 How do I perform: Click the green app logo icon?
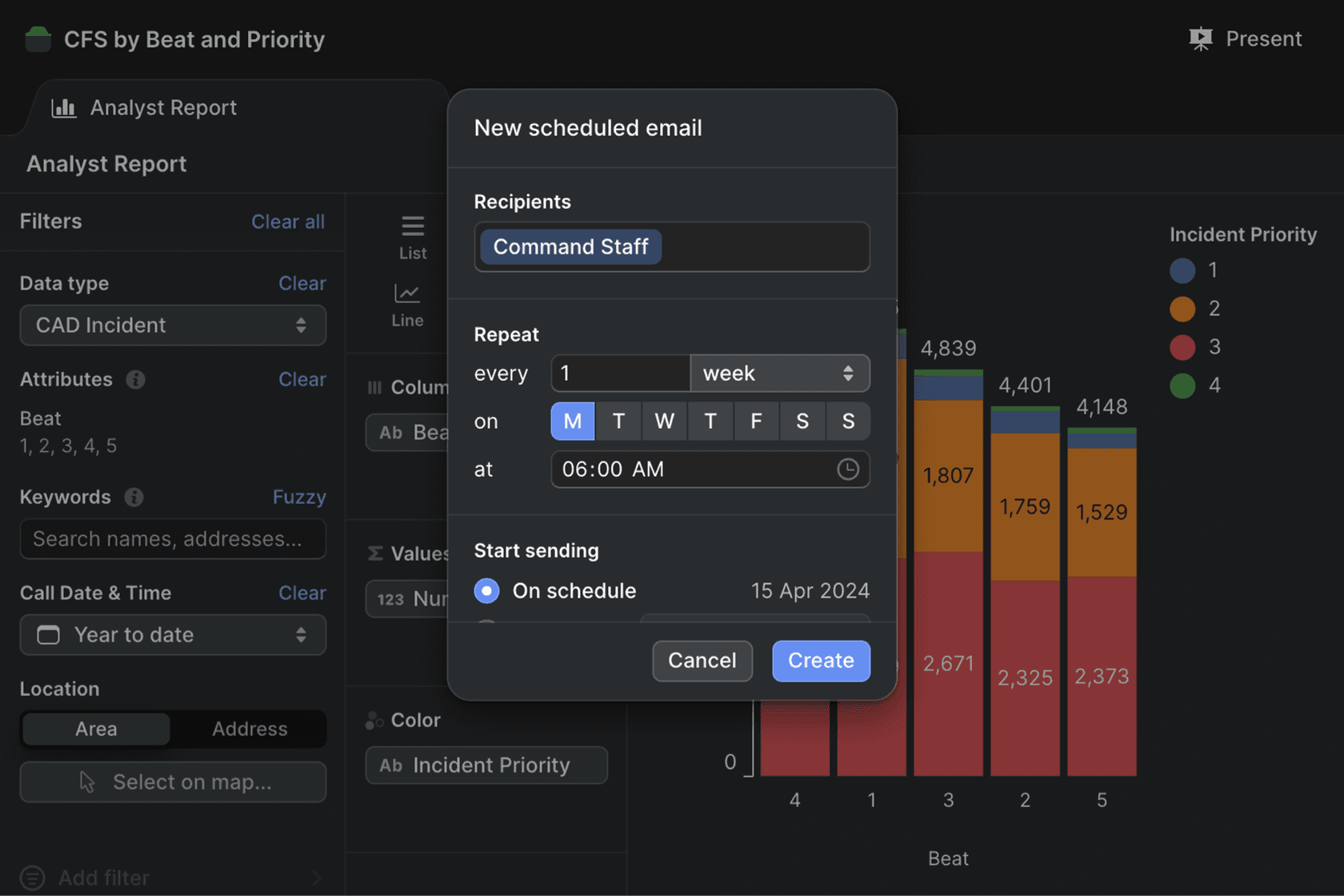[38, 39]
